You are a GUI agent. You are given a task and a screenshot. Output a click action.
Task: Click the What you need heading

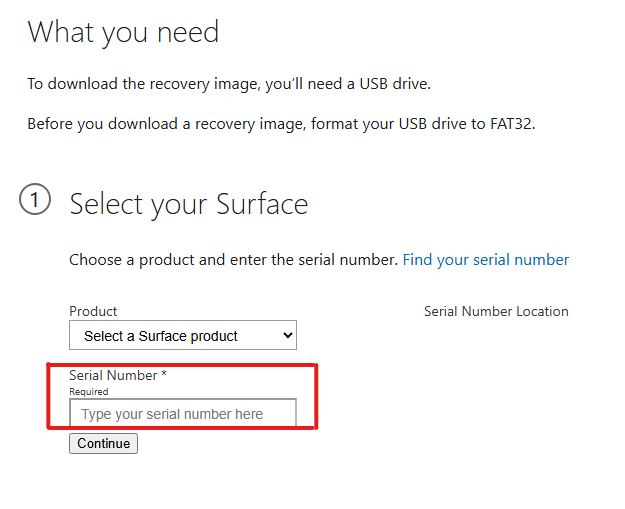(x=123, y=33)
